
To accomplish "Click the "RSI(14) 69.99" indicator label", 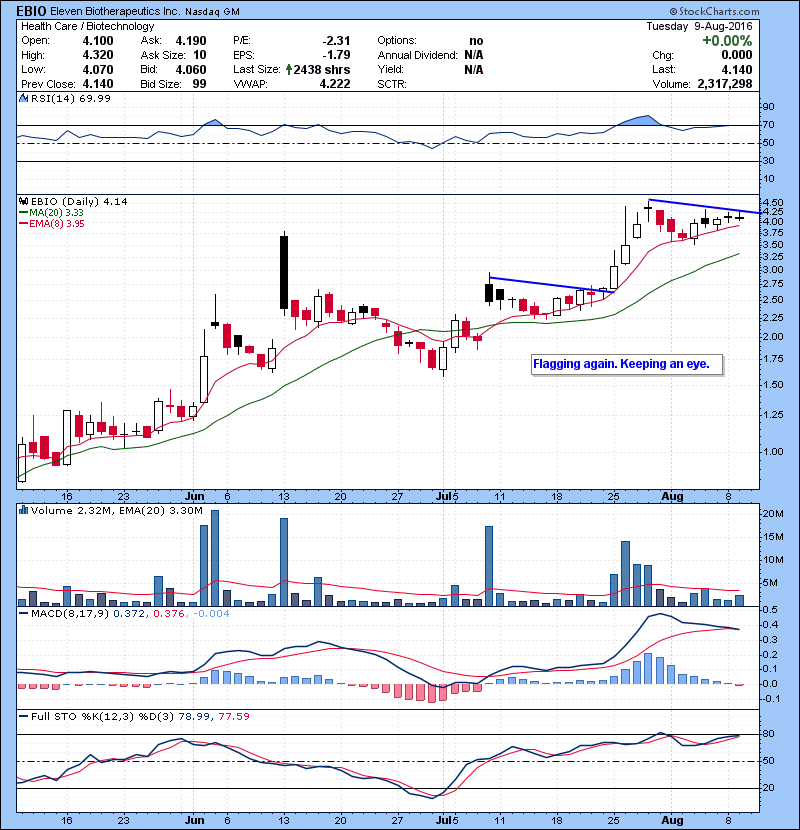I will click(x=71, y=98).
